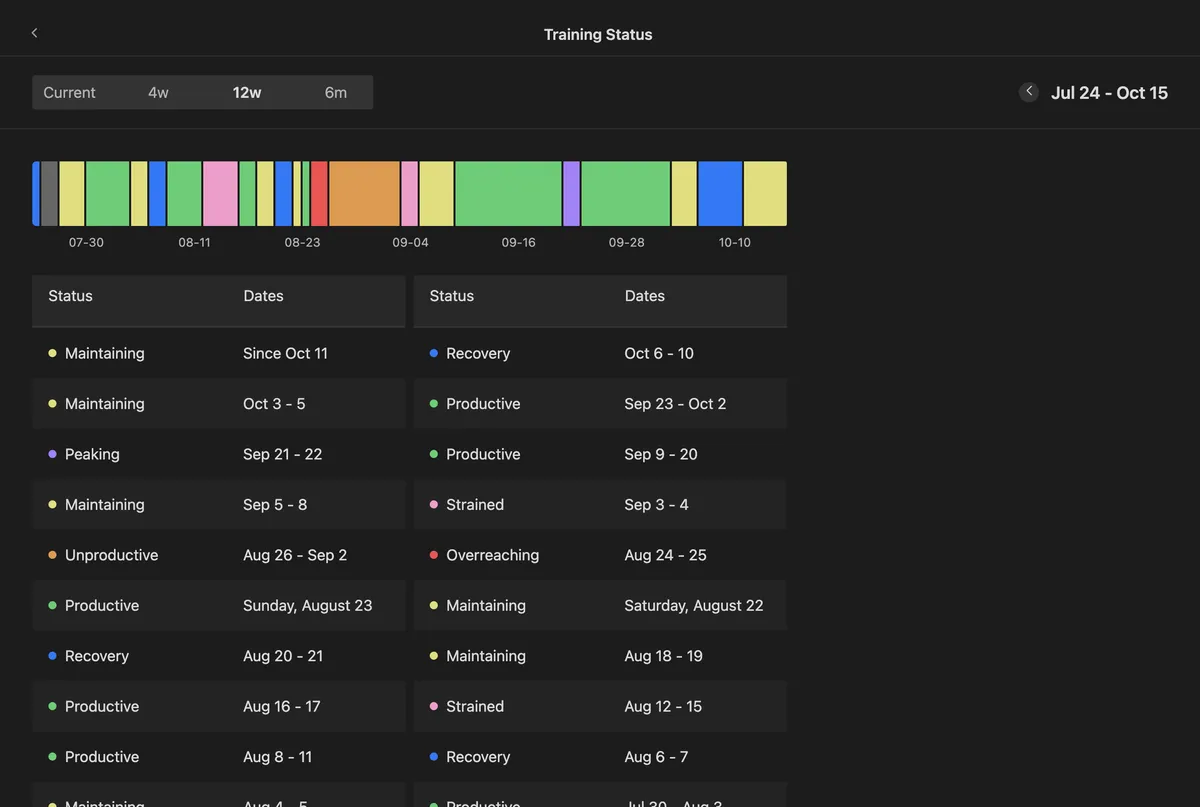The height and width of the screenshot is (807, 1200).
Task: Select the Strained row dated Sep 3 - 4
Action: pyautogui.click(x=600, y=505)
